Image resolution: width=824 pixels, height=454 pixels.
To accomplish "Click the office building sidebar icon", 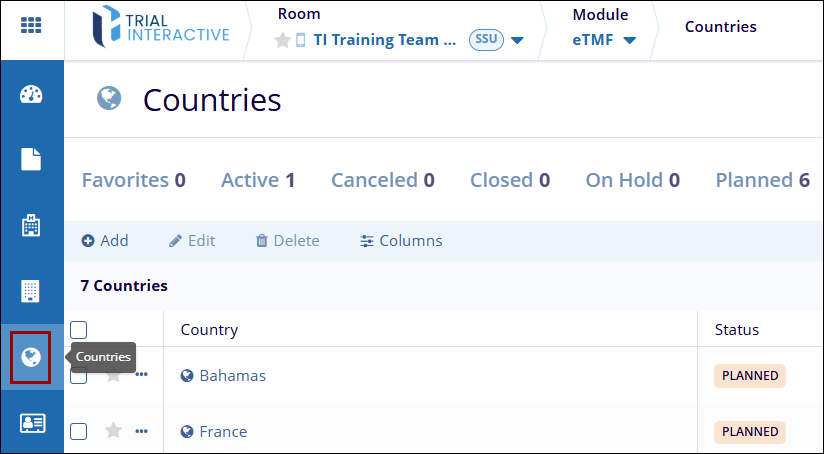I will [31, 291].
